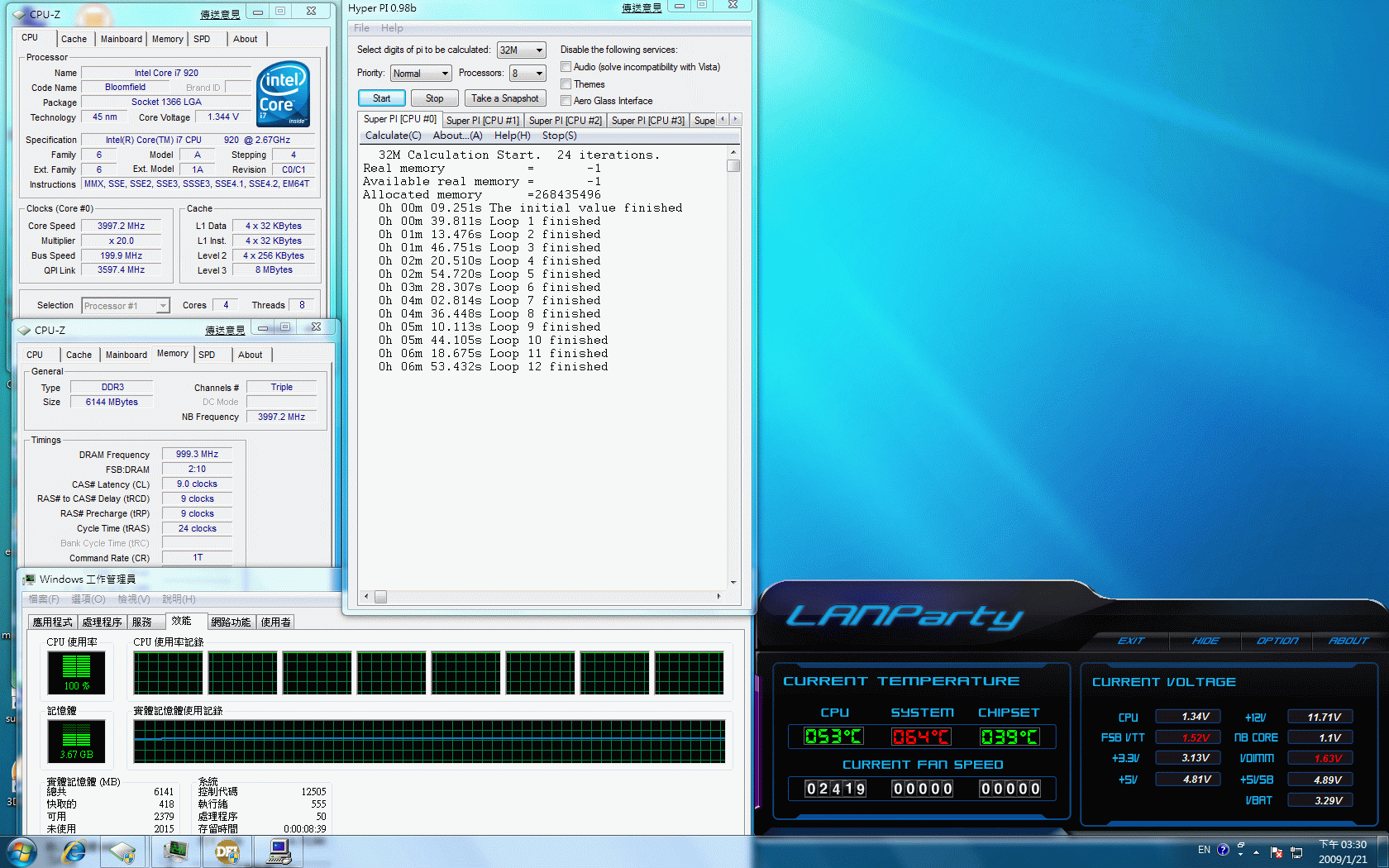This screenshot has height=868, width=1389.
Task: Open Mainboard tab in top CPU-Z window
Action: [x=122, y=39]
